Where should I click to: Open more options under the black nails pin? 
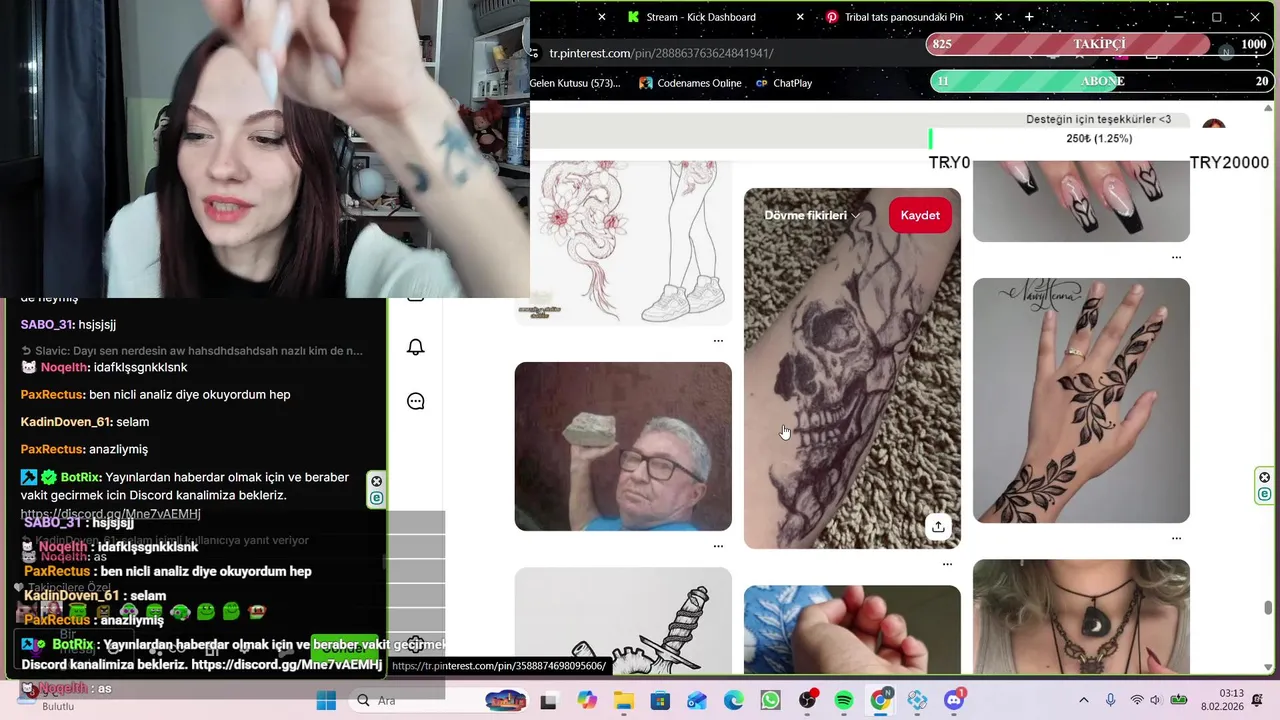[1176, 257]
